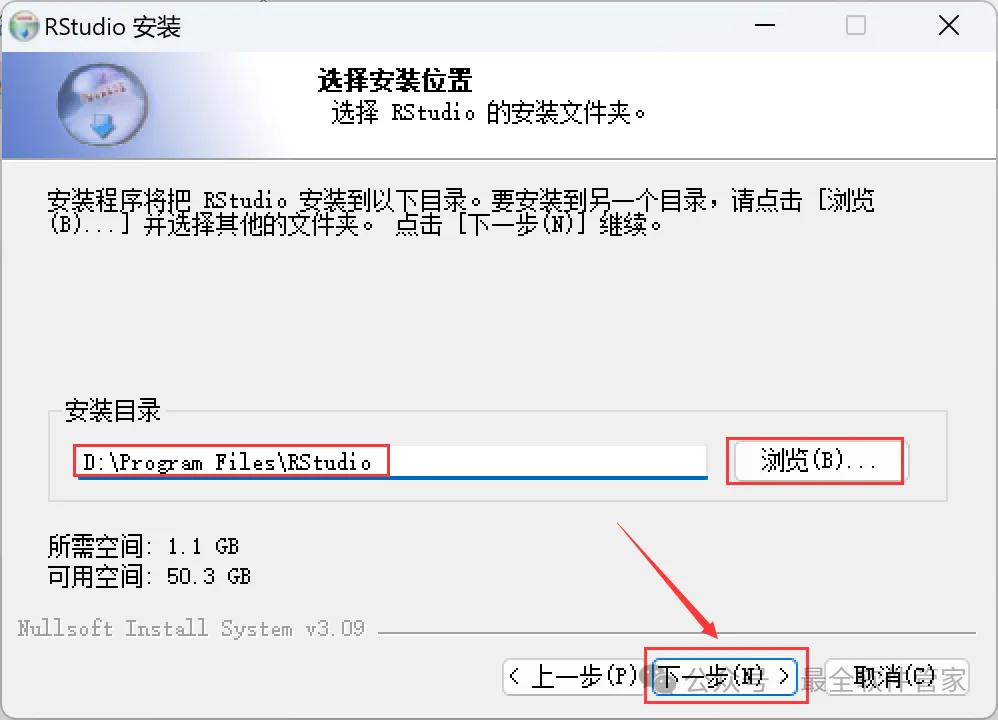Click the 选择 RStudio 的安装文件夹 subtitle
This screenshot has width=998, height=720.
[x=488, y=113]
